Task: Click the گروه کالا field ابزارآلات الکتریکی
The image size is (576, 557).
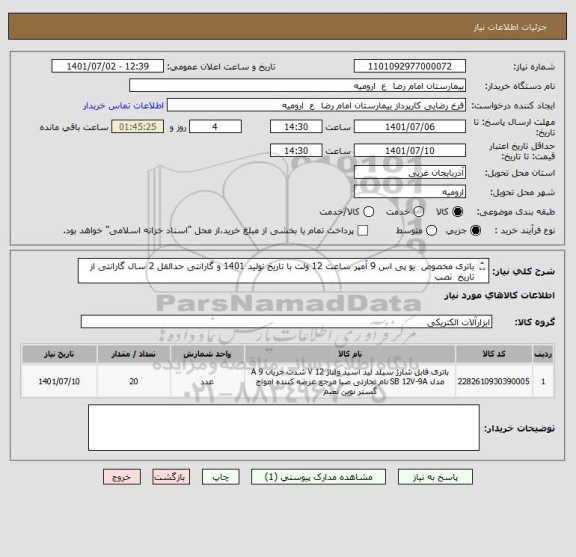Action: 286,322
